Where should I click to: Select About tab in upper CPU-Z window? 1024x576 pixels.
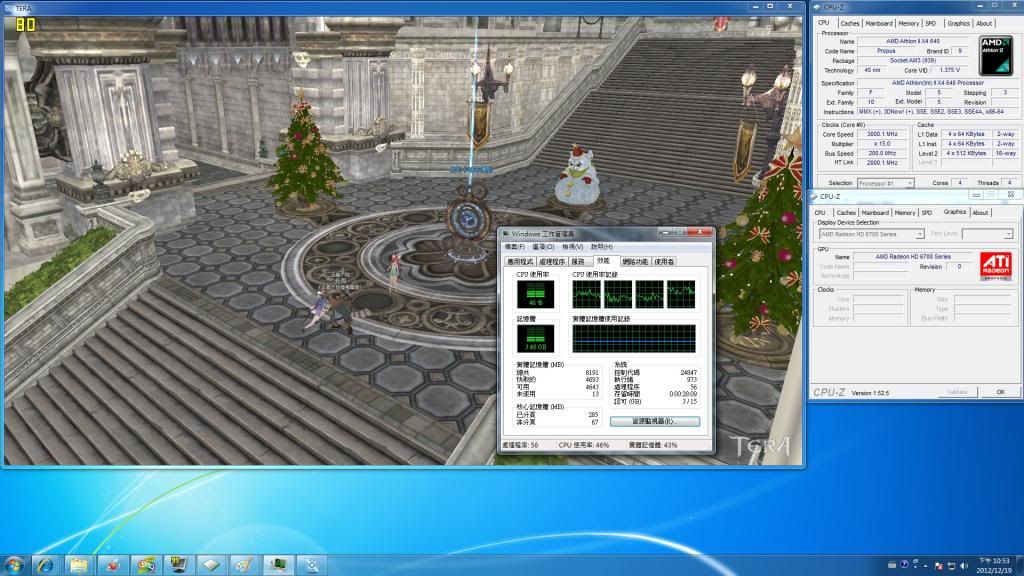click(984, 24)
